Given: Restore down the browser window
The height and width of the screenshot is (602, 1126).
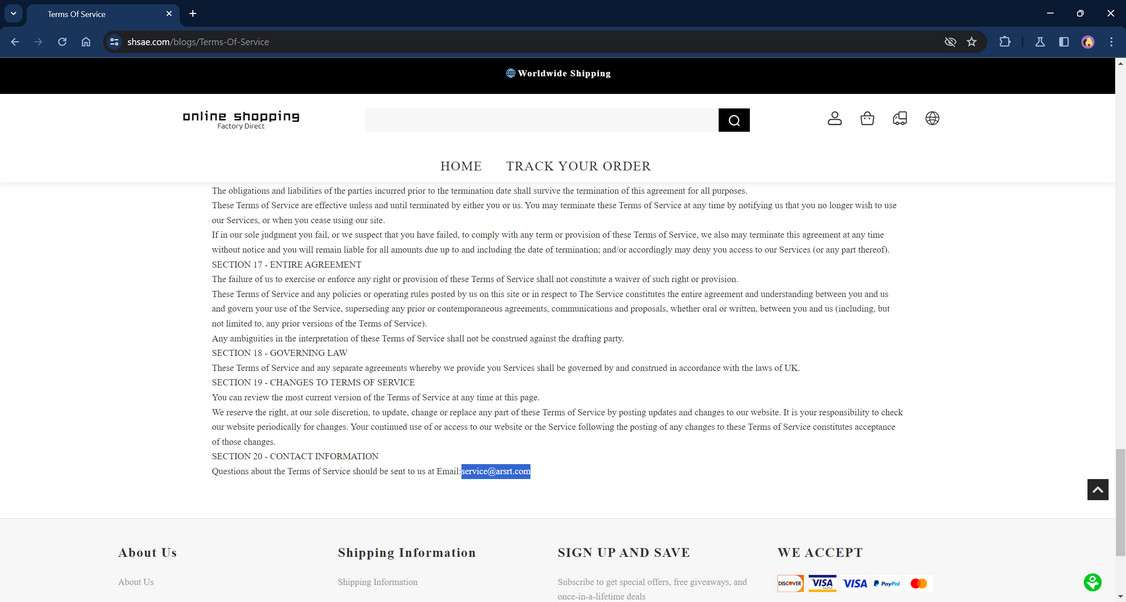Looking at the screenshot, I should pos(1080,13).
